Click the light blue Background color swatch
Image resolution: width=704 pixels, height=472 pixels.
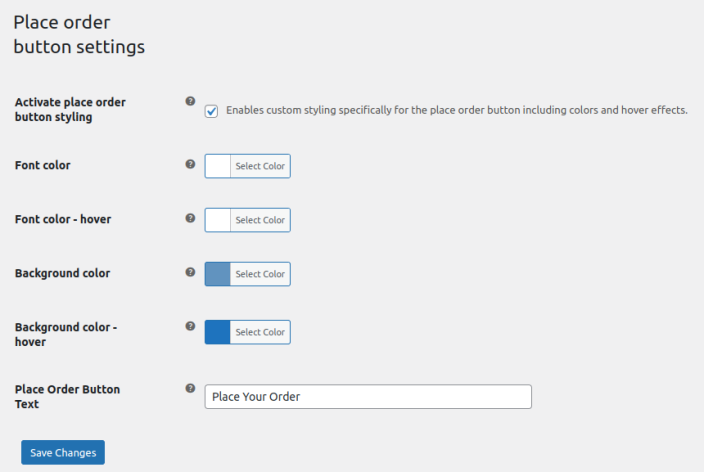218,274
